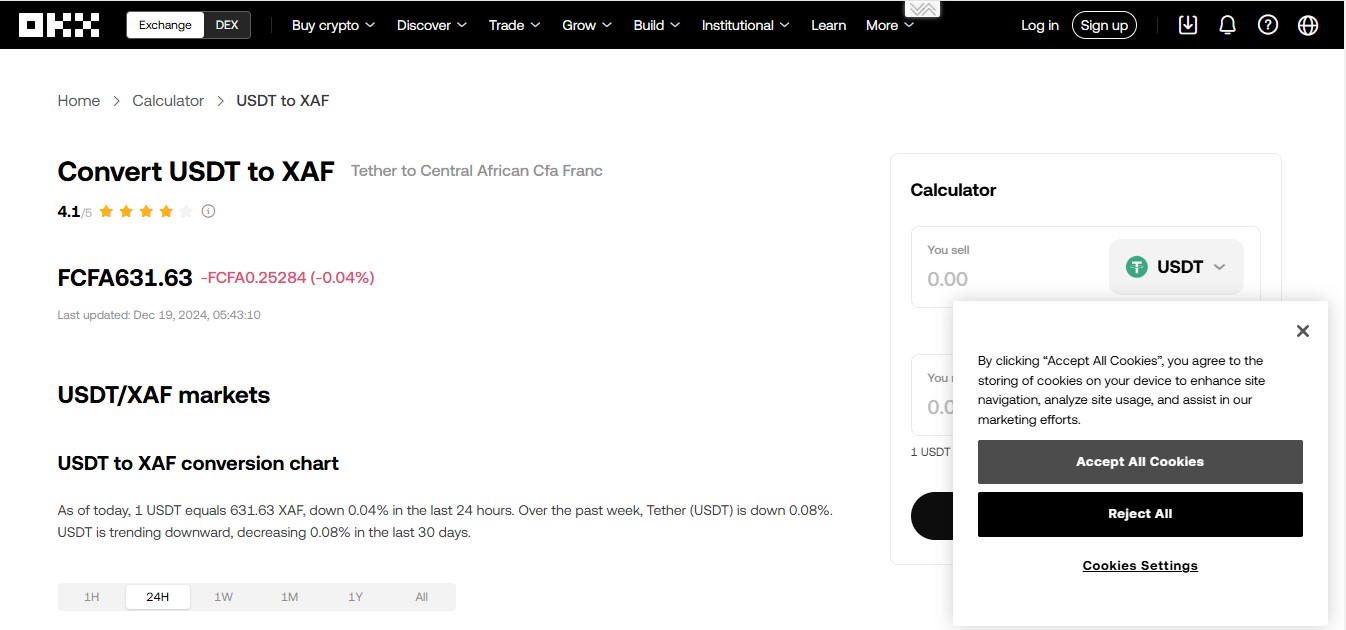Expand the Buy crypto menu

point(333,25)
